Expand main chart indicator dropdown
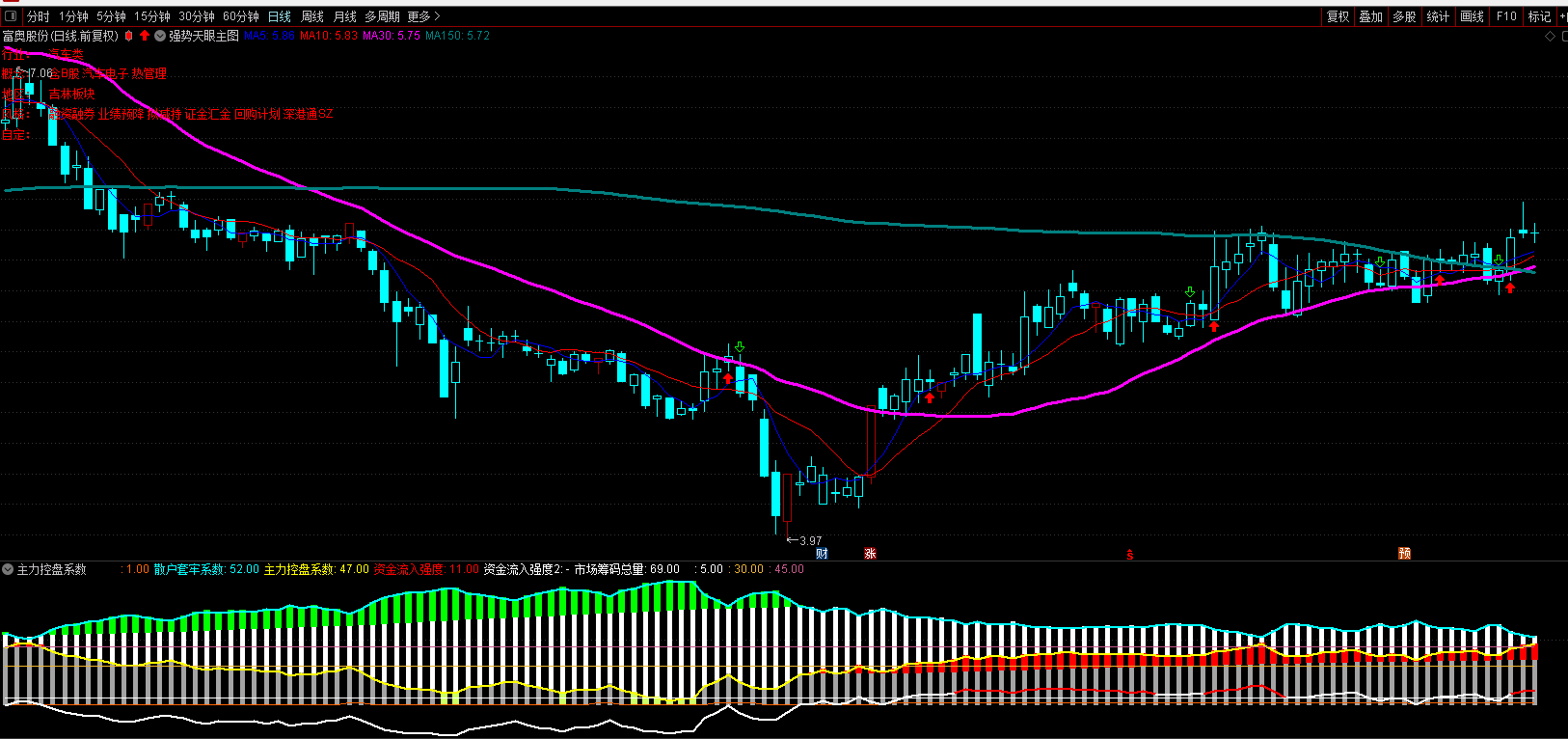 tap(160, 36)
